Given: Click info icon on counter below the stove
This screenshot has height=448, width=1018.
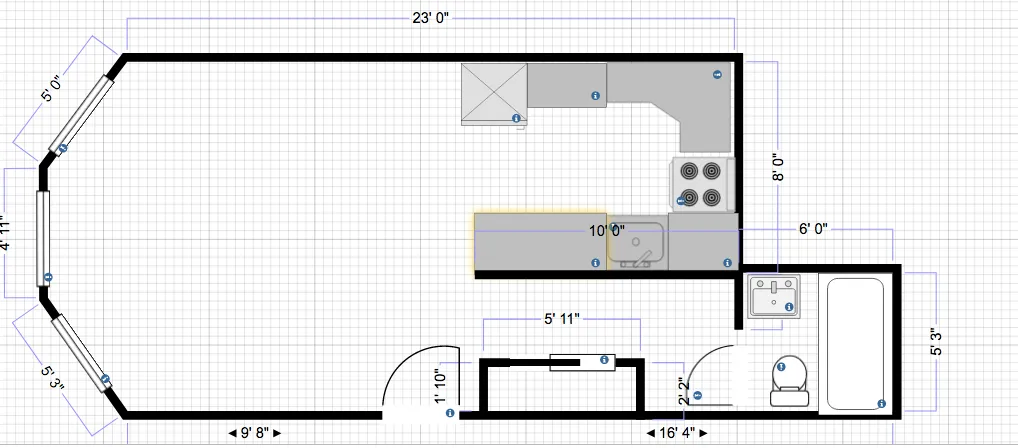Looking at the screenshot, I should click(727, 263).
